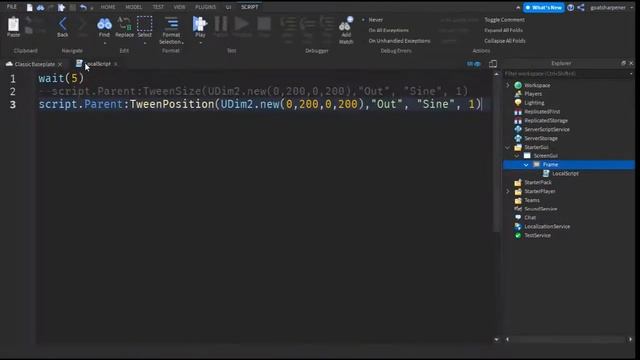The image size is (640, 360).
Task: Switch to the VIEW ribbon tab
Action: (x=179, y=7)
